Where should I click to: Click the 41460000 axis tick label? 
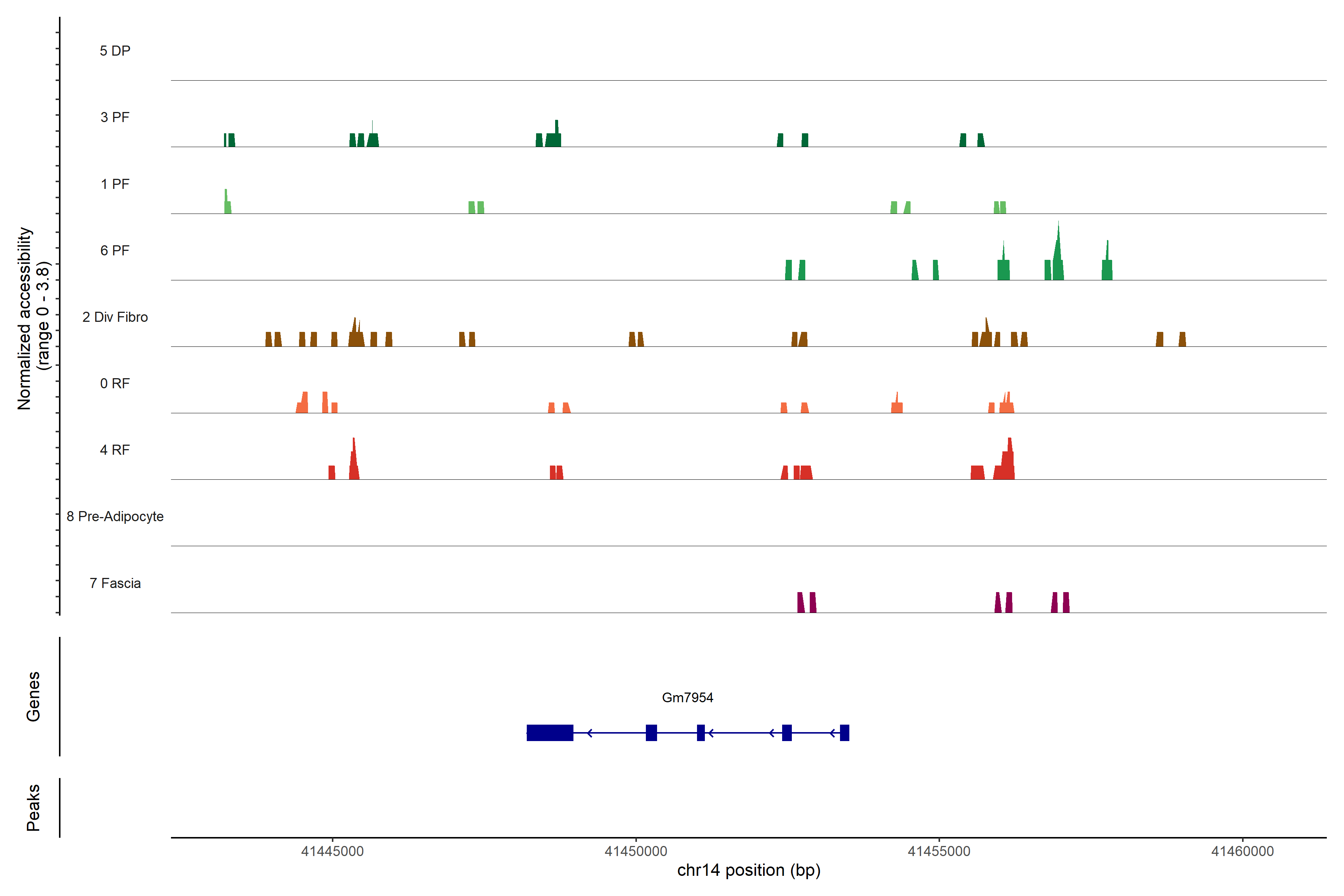(x=1242, y=852)
